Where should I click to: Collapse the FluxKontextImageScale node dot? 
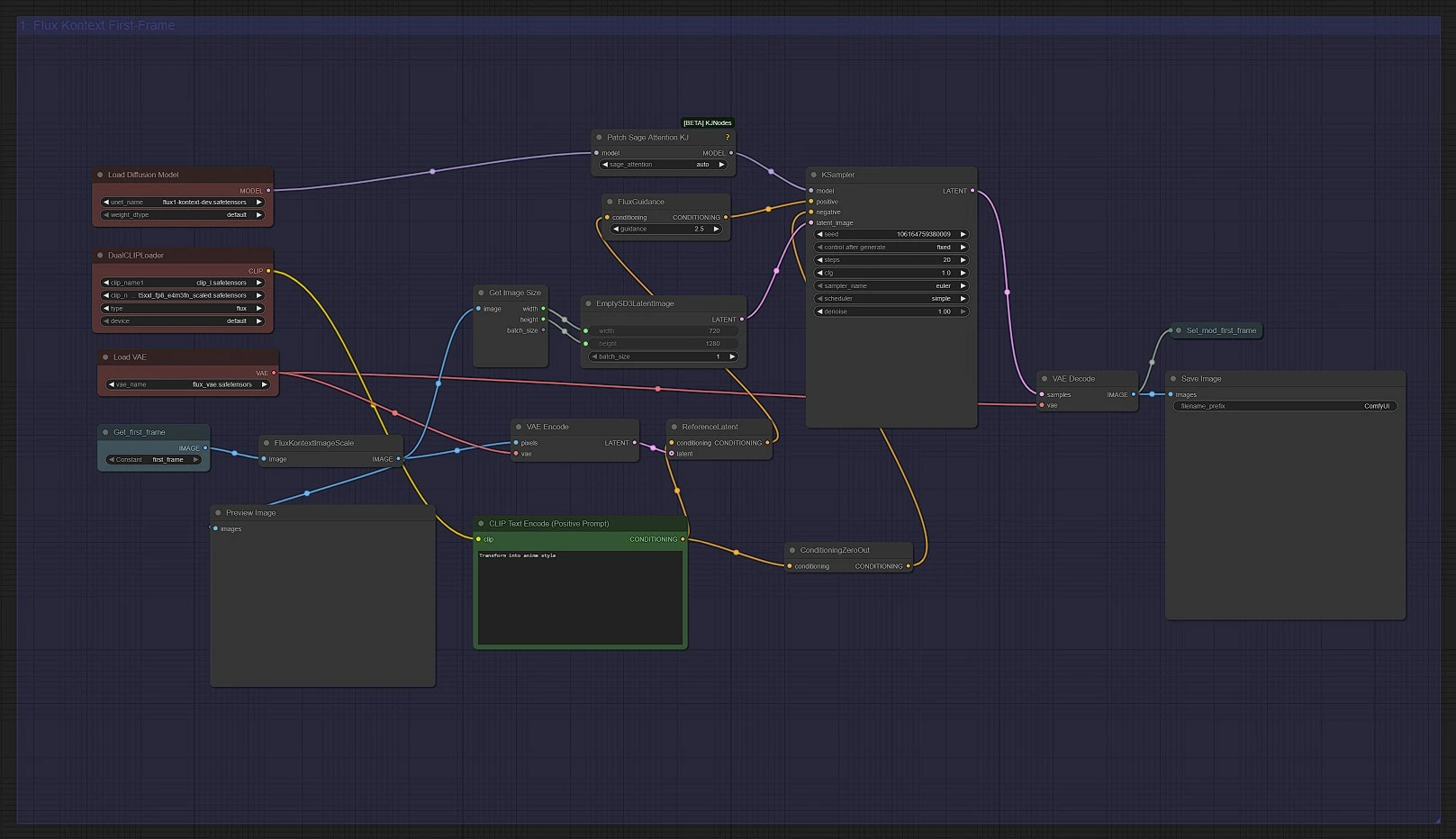click(267, 443)
